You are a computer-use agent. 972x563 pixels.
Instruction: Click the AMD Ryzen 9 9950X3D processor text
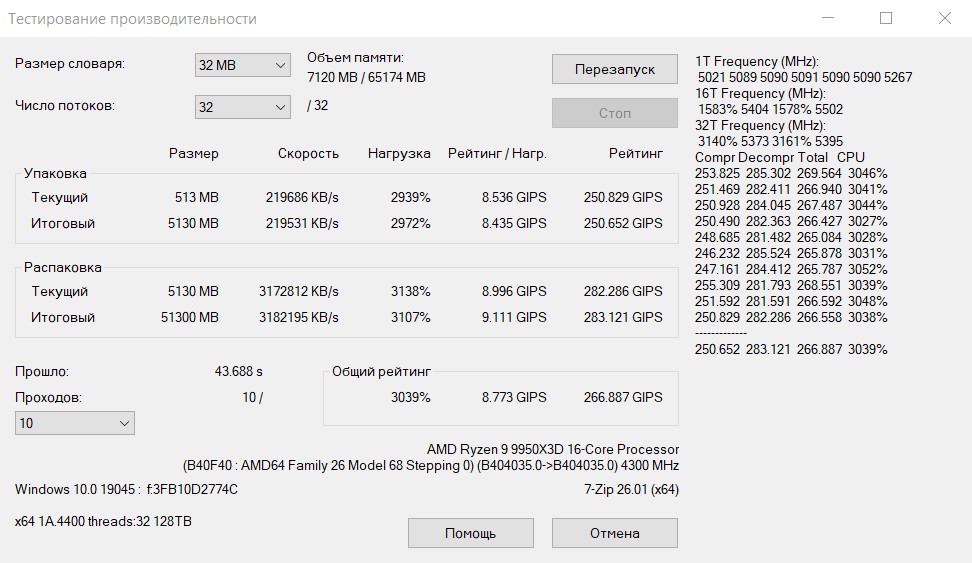pos(553,449)
